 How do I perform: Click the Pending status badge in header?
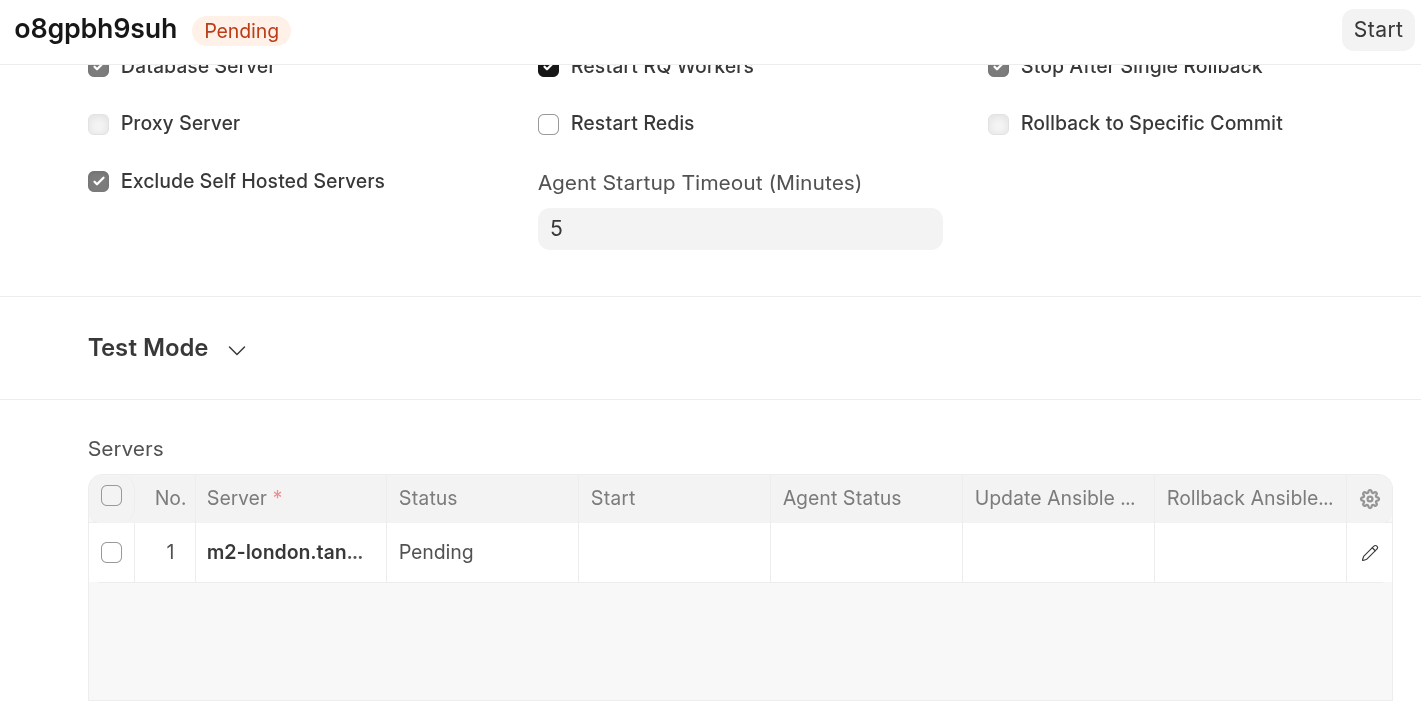click(x=241, y=31)
